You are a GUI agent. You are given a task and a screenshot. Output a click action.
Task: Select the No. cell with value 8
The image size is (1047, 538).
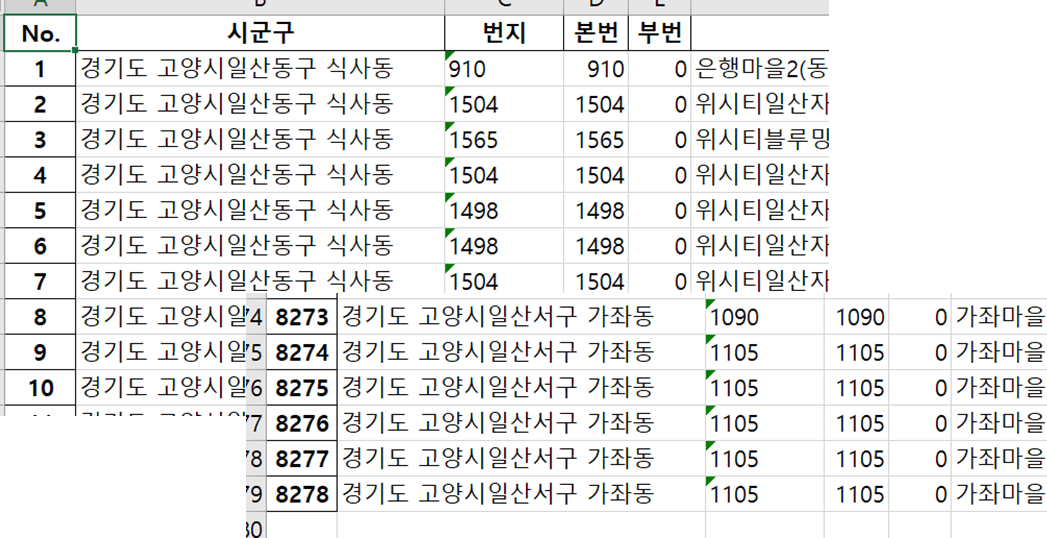[40, 316]
